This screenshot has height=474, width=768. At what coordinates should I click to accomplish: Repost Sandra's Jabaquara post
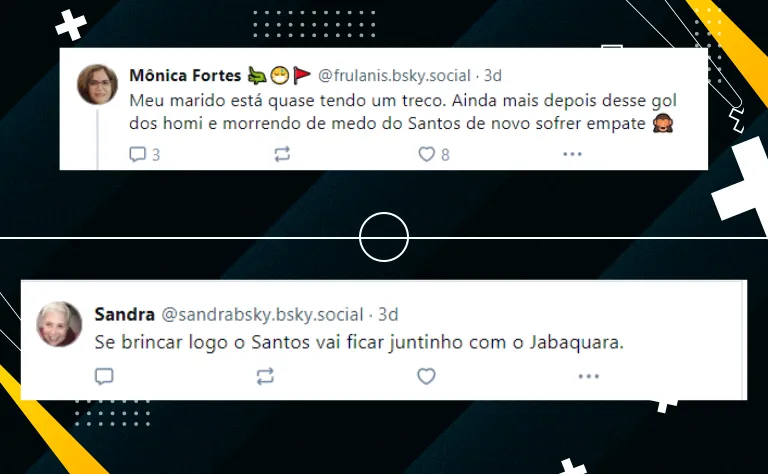(x=265, y=376)
